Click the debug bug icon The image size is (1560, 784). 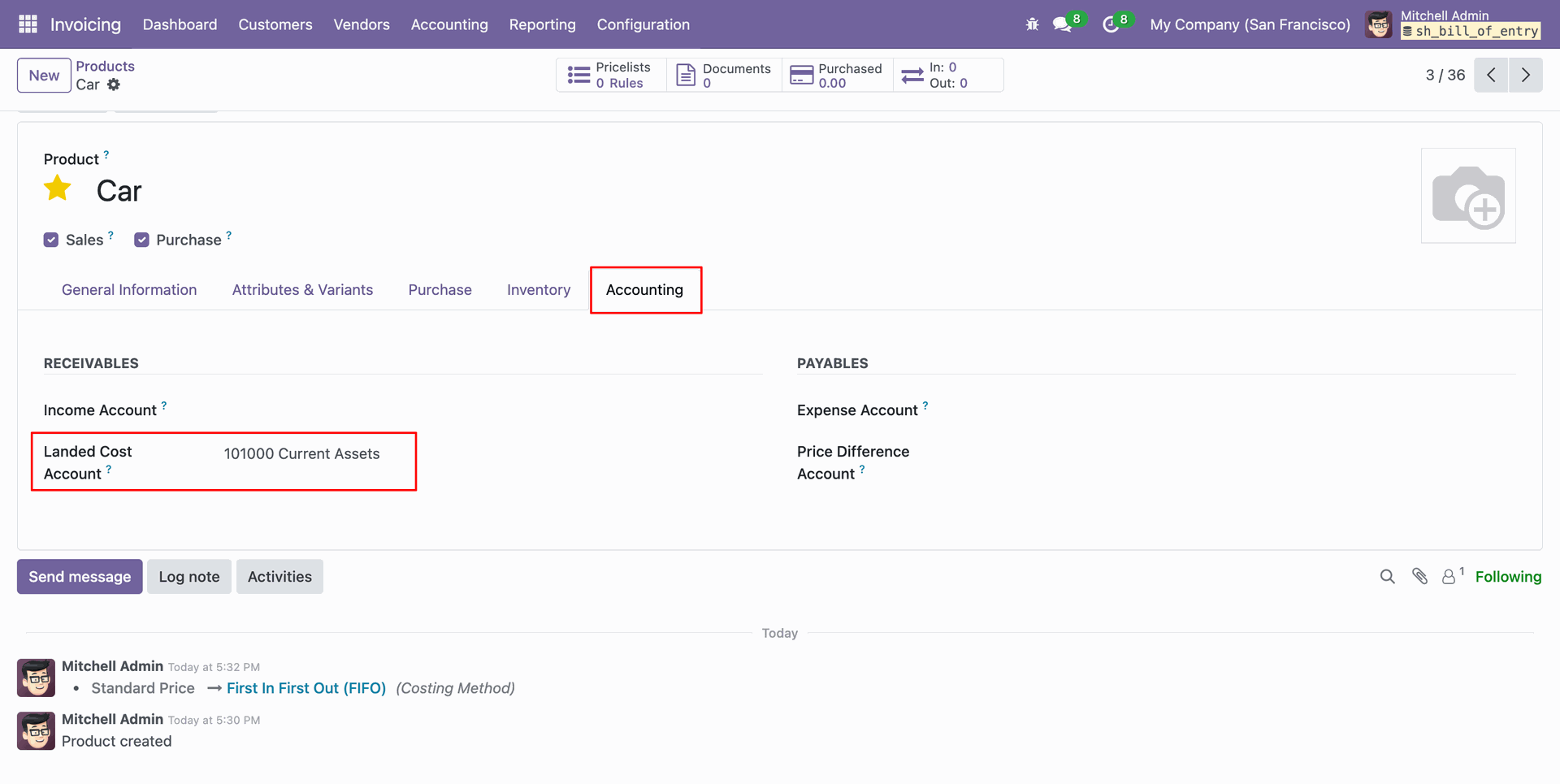(1032, 24)
